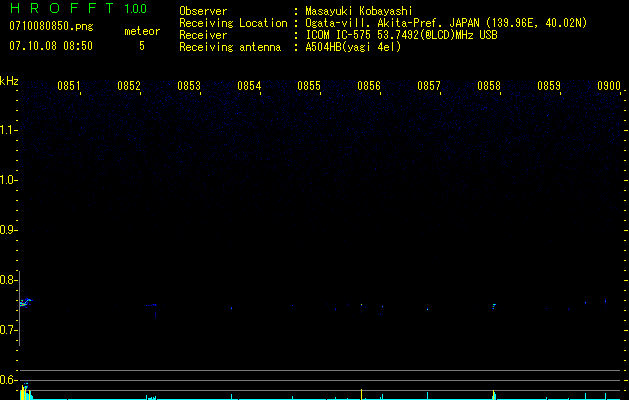Viewport: 629px width, 400px height.
Task: Click the 0.7 kHz frequency axis label
Action: [x=8, y=330]
